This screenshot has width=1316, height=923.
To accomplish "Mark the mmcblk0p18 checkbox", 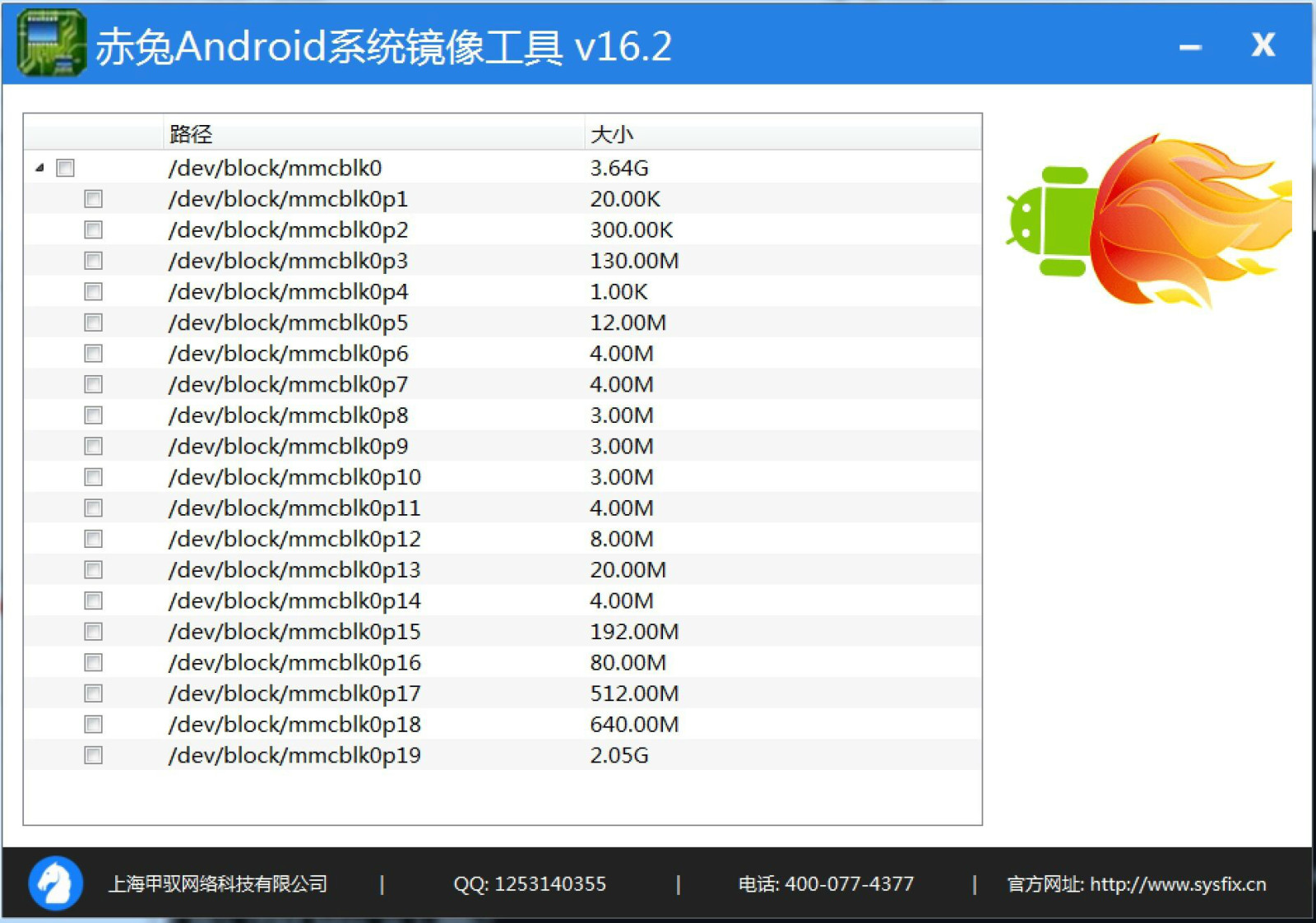I will click(x=93, y=724).
